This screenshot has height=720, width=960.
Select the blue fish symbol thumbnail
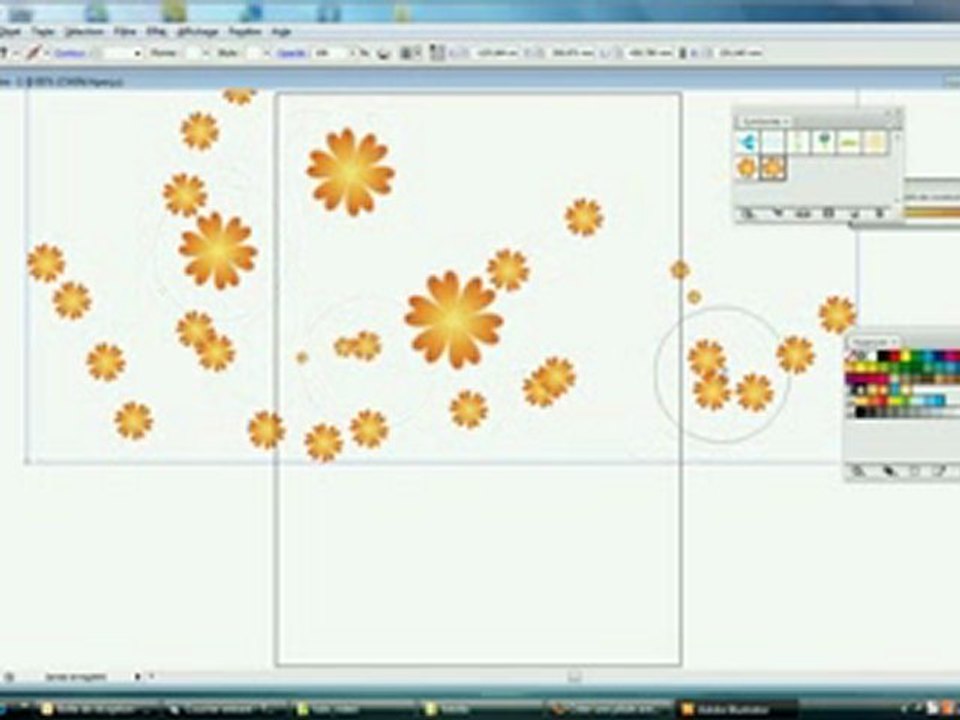click(x=747, y=142)
